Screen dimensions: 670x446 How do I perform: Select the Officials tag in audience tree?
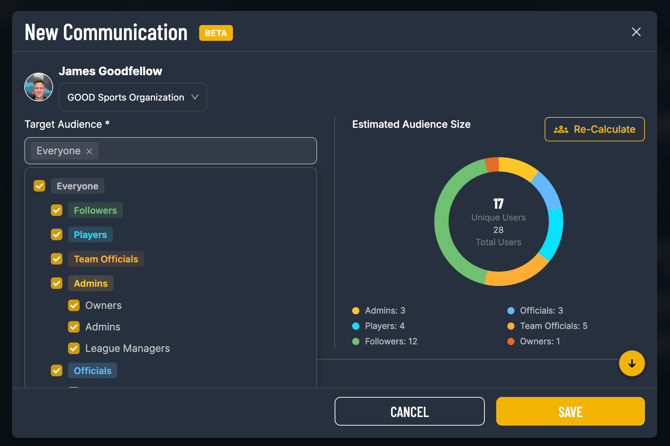tap(92, 371)
